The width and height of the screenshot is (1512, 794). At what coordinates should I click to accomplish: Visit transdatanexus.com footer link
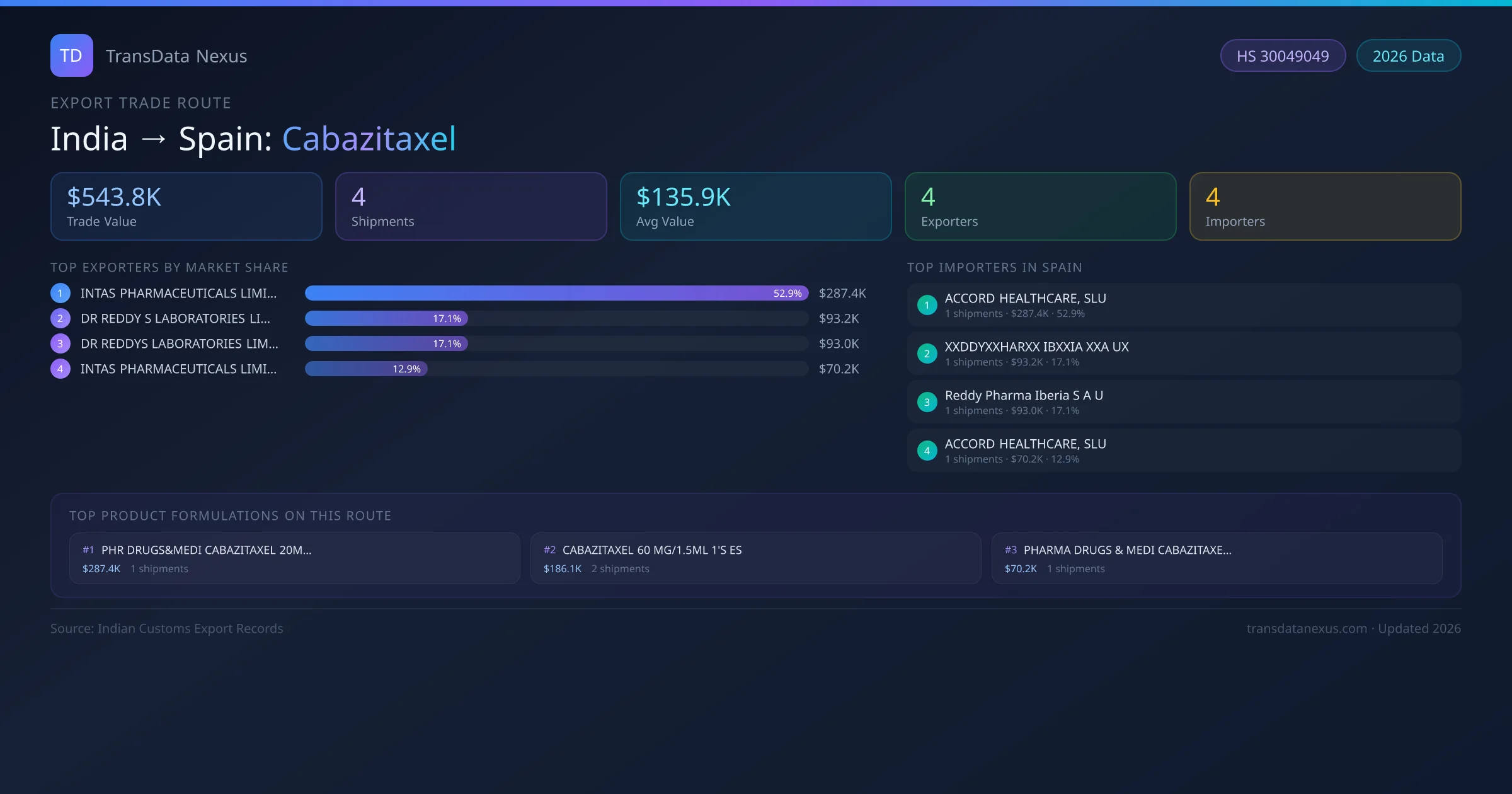(1307, 628)
